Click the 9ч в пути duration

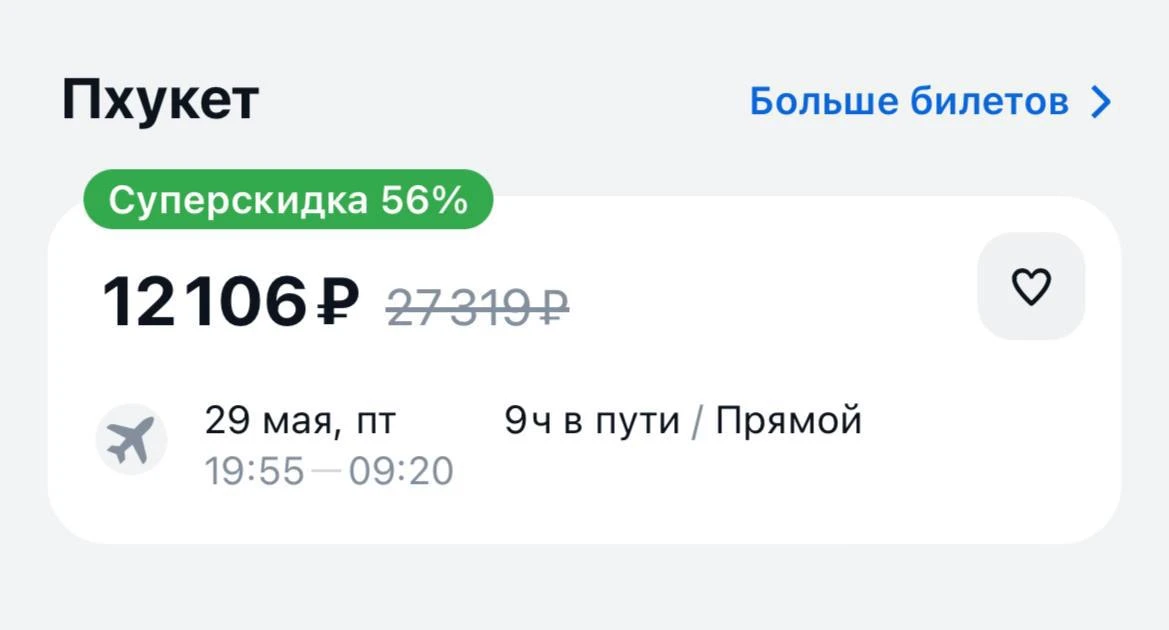pyautogui.click(x=592, y=420)
